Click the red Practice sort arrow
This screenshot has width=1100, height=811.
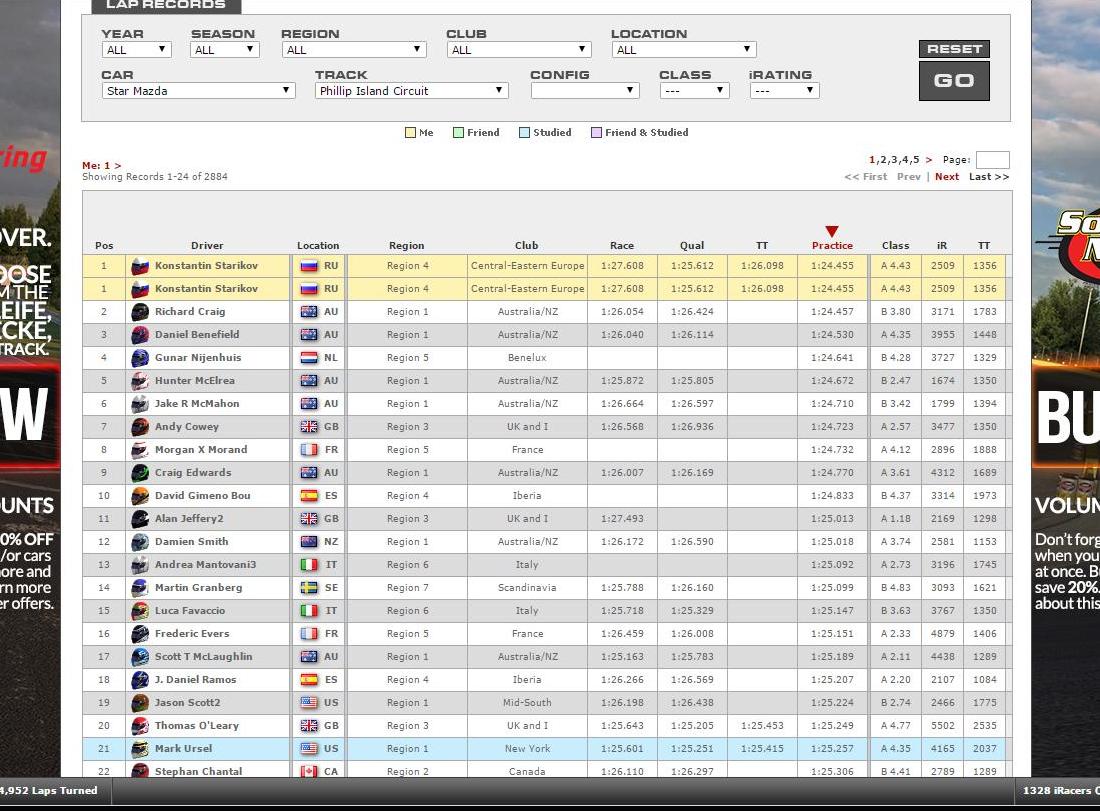(831, 232)
